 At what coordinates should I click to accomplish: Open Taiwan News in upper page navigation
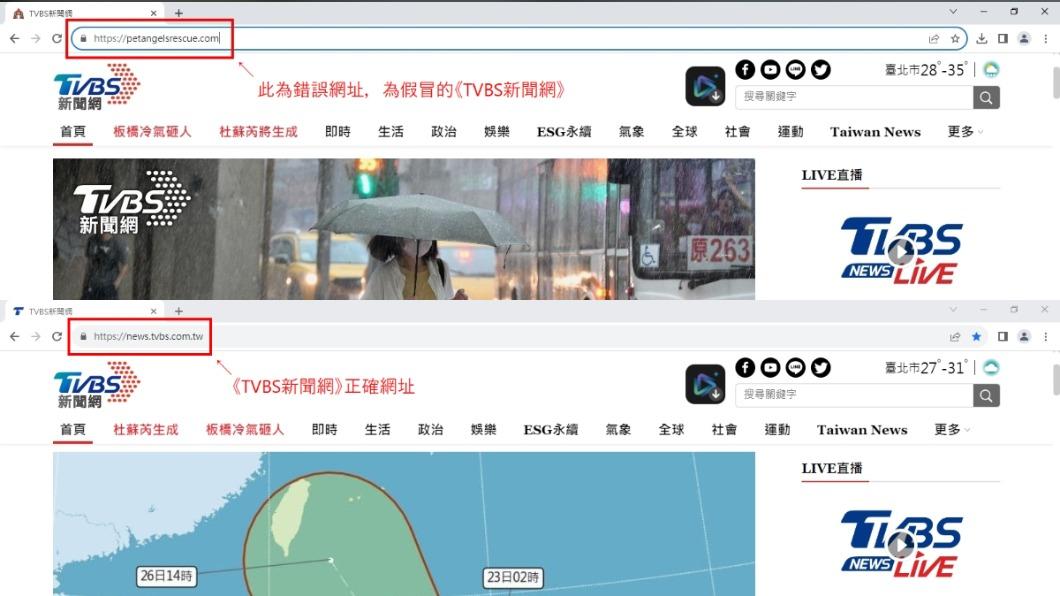click(875, 132)
